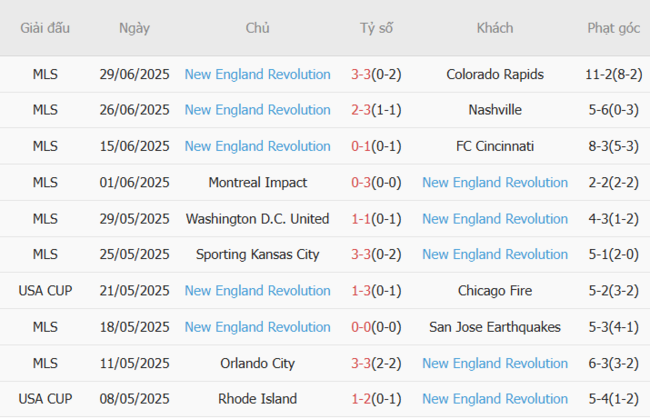Click the 'Phạt góc' column header

click(614, 28)
